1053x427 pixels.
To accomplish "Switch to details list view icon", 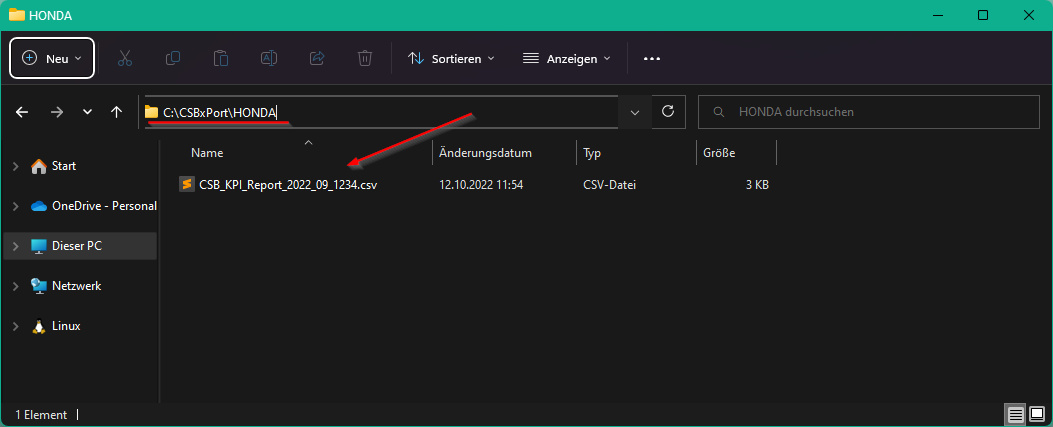I will coord(1015,414).
